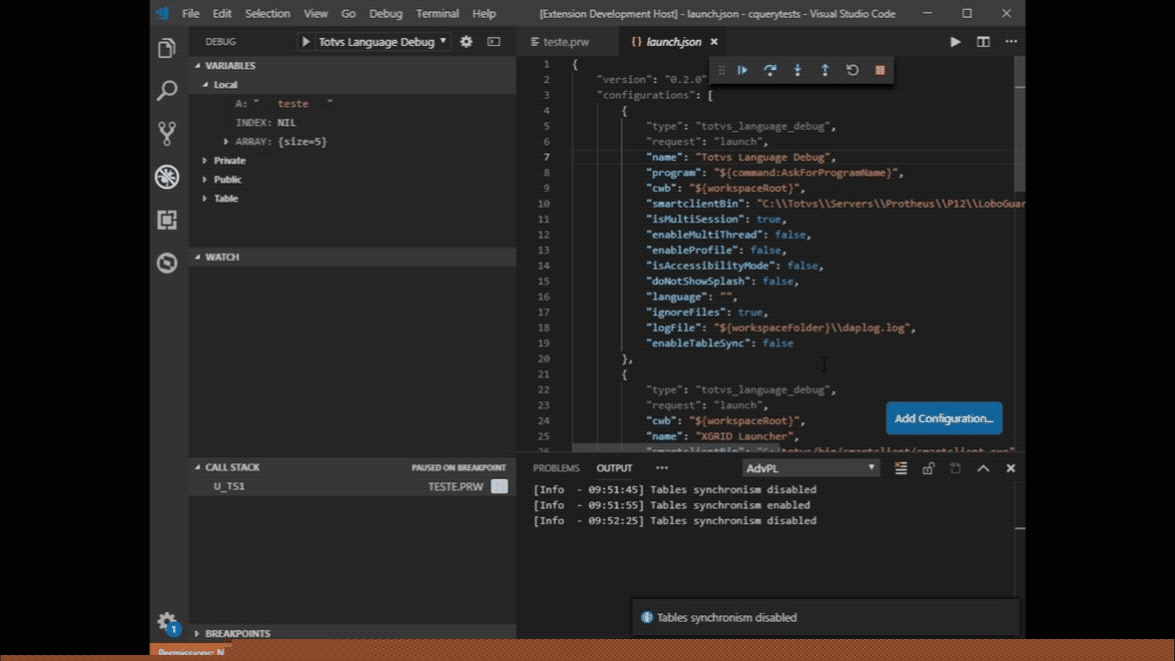Open the Selection menu

(x=268, y=13)
